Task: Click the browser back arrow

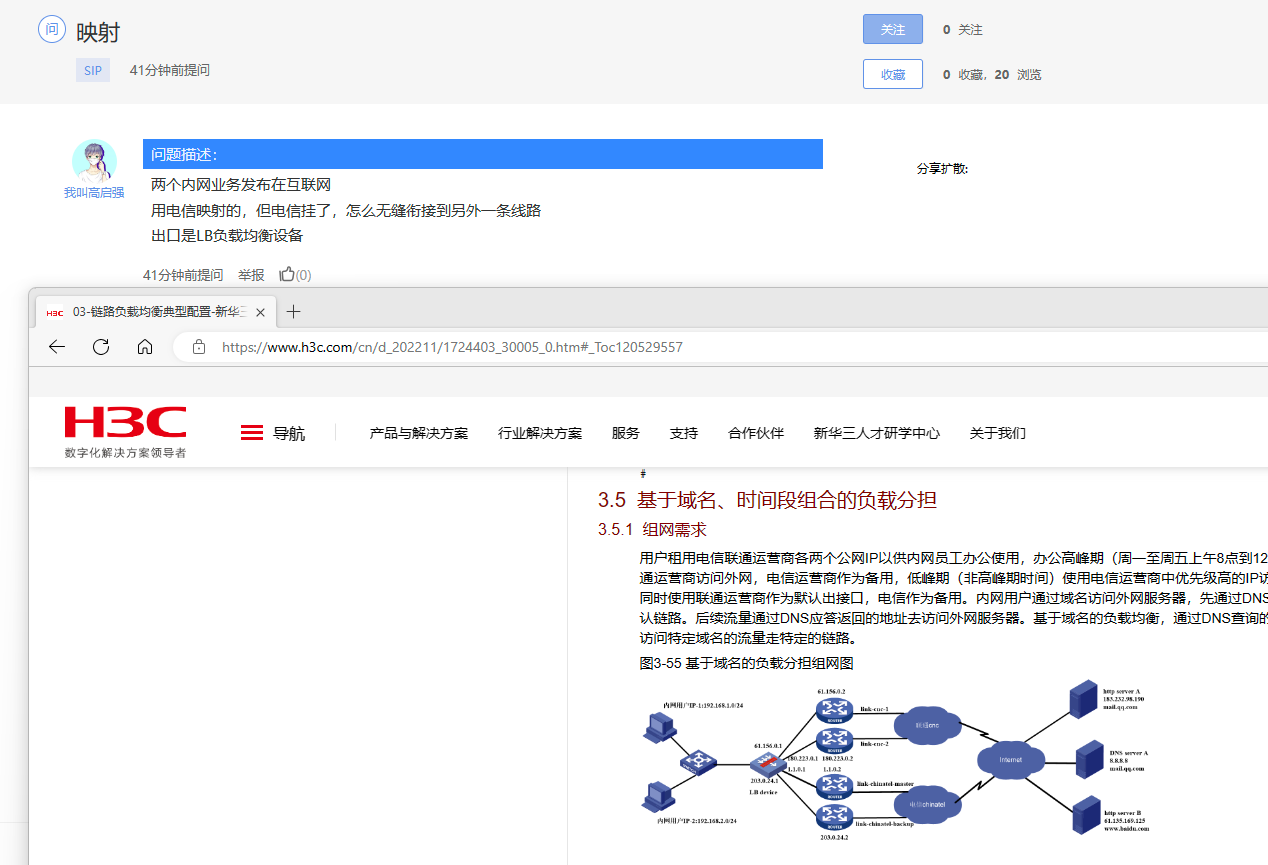Action: point(57,347)
